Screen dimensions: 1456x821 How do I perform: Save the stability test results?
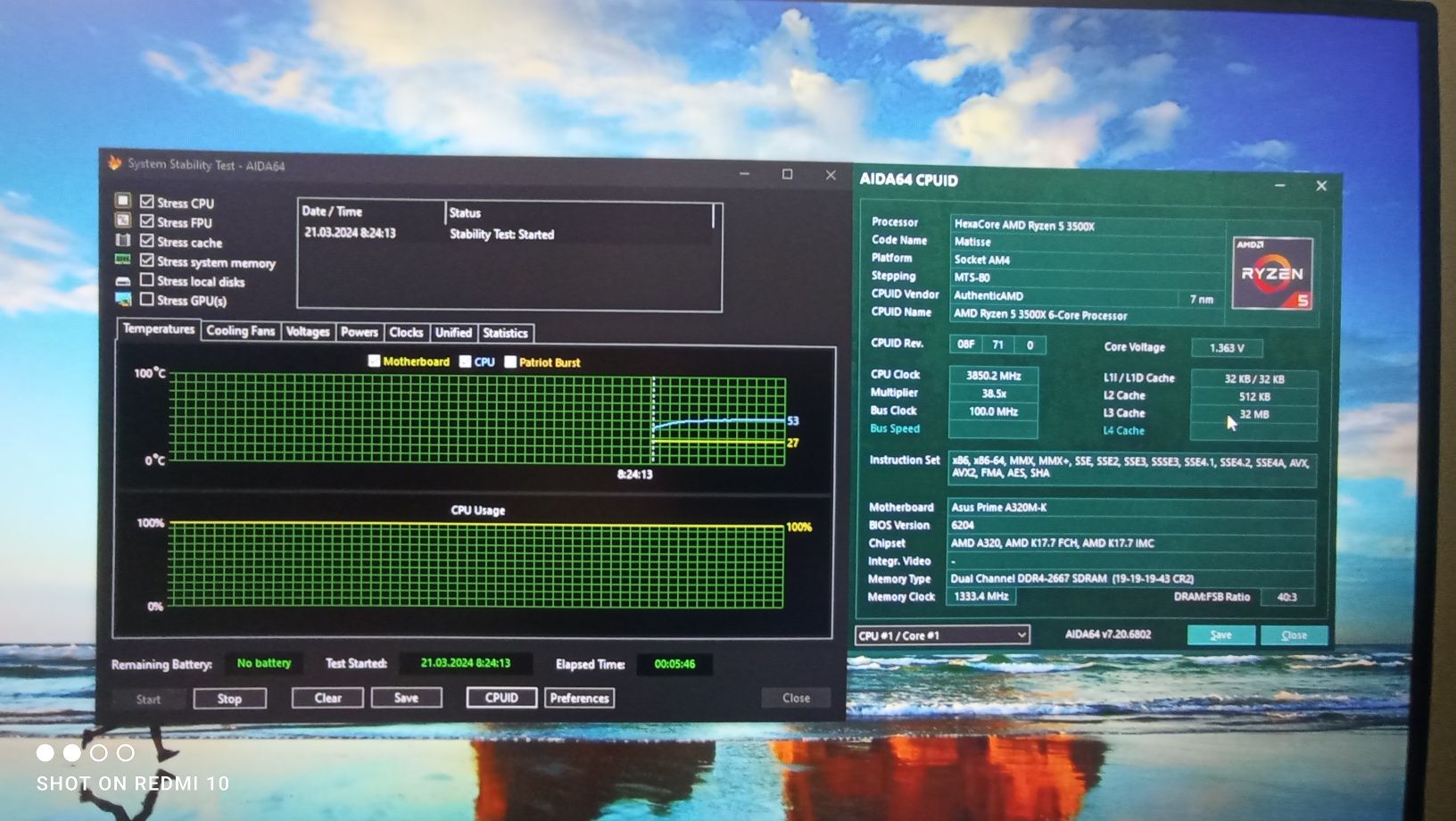pos(406,698)
